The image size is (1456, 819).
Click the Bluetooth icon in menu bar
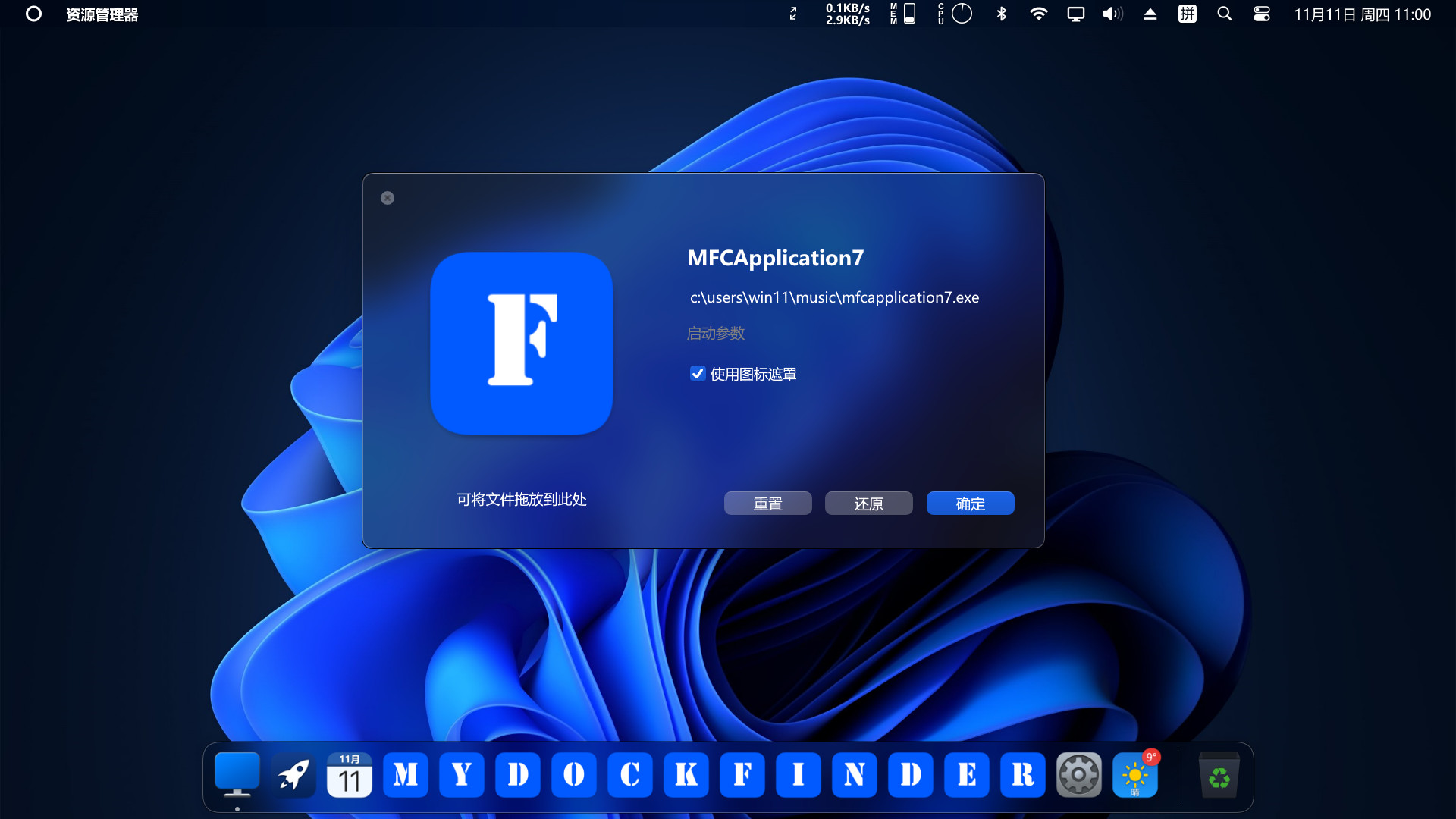(x=1001, y=14)
